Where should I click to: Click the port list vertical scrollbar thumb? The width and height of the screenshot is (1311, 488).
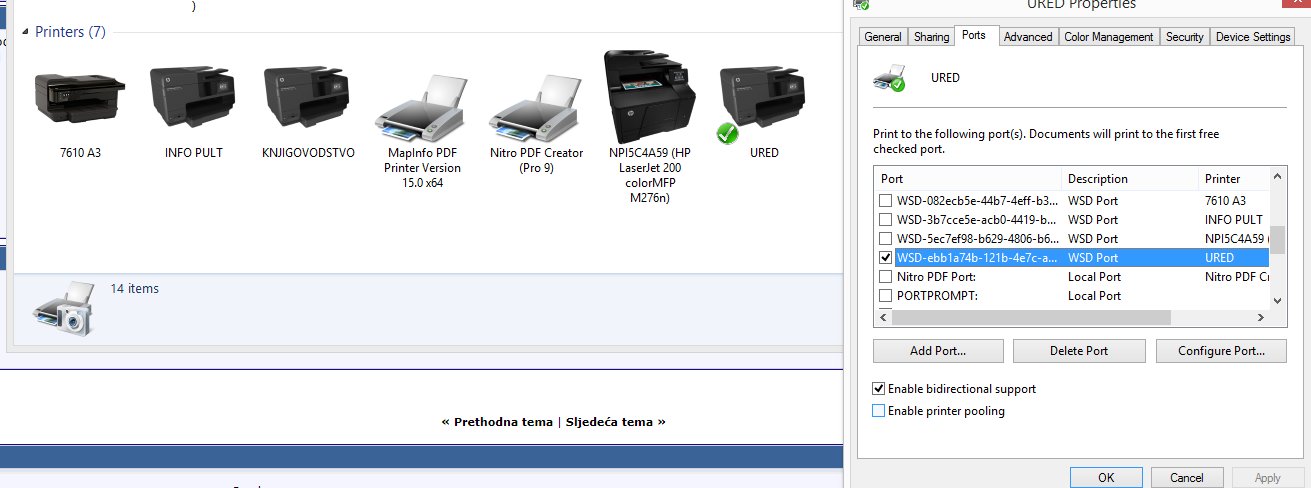click(x=1277, y=240)
